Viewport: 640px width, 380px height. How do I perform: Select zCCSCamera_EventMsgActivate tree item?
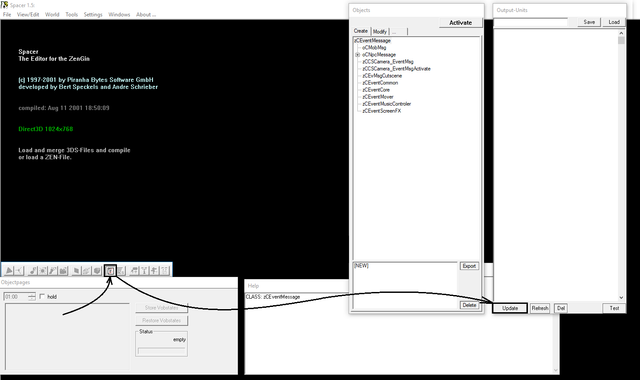pyautogui.click(x=396, y=69)
